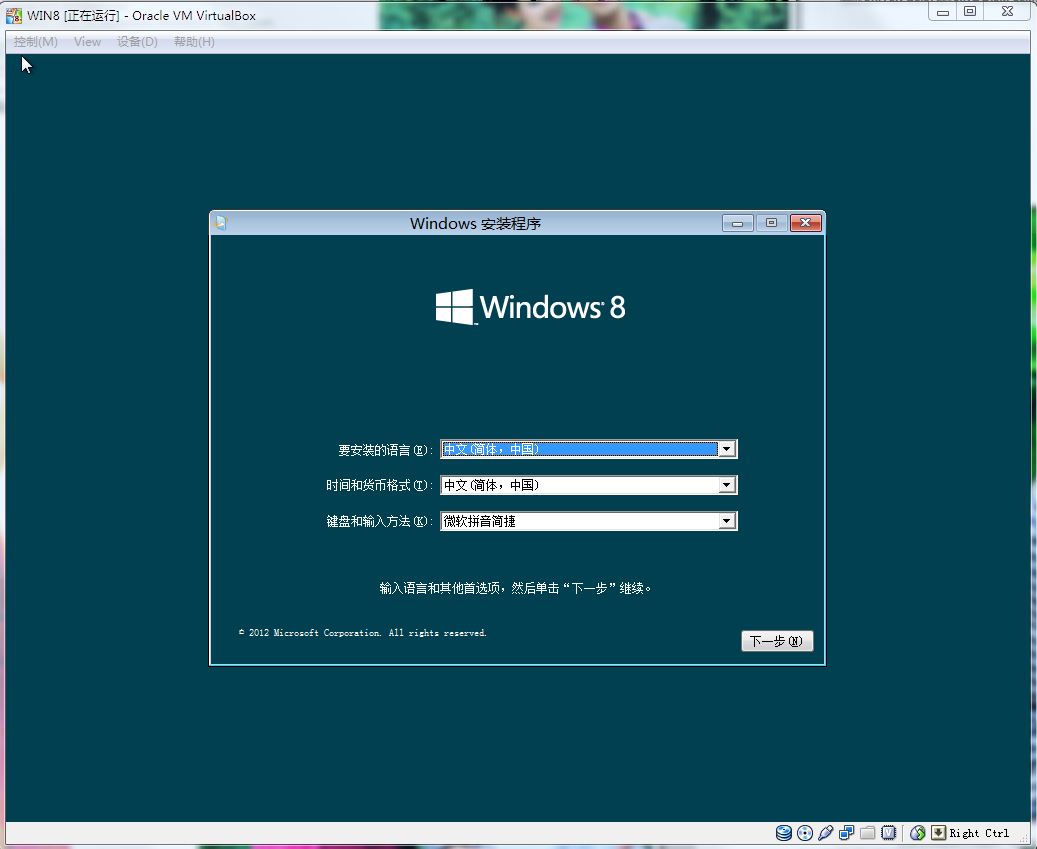Expand the keyboard and input method dropdown
Image resolution: width=1037 pixels, height=849 pixels.
point(727,521)
